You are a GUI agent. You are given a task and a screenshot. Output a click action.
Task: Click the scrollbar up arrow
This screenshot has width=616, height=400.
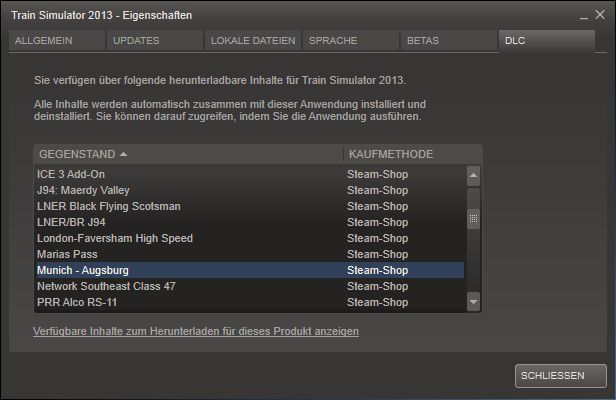click(x=473, y=176)
